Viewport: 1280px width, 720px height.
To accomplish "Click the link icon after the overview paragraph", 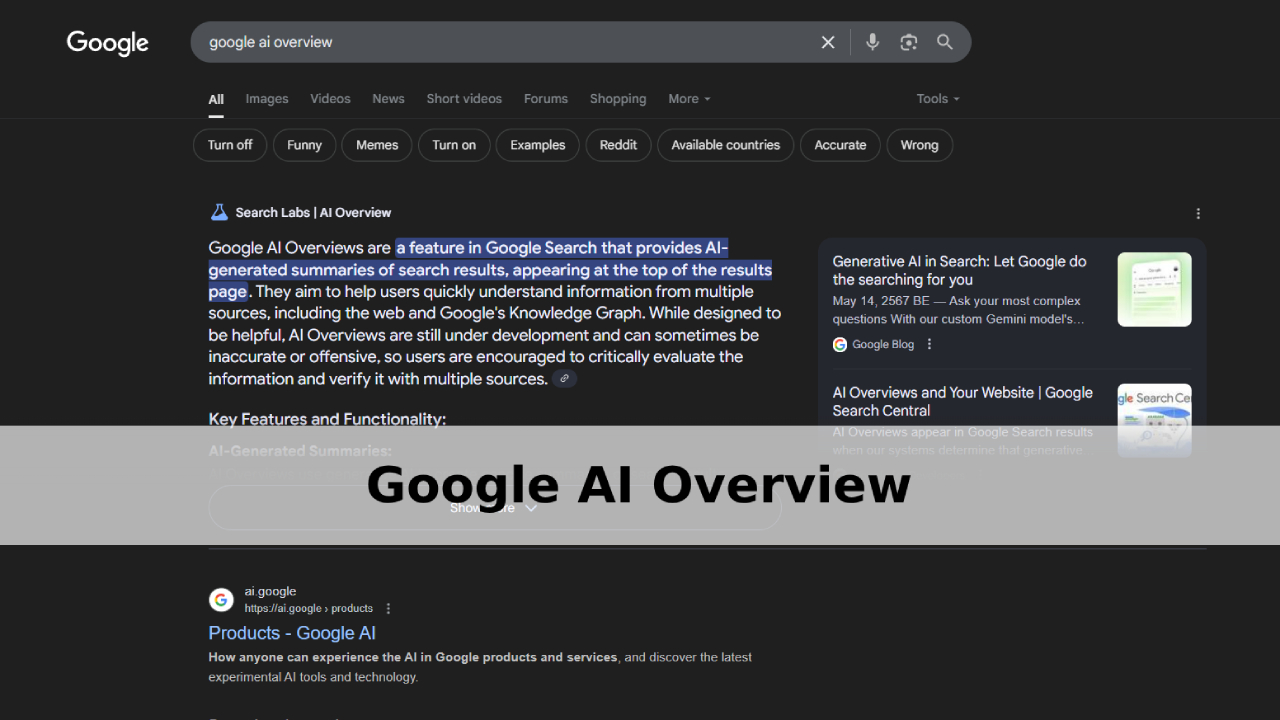I will tap(564, 378).
